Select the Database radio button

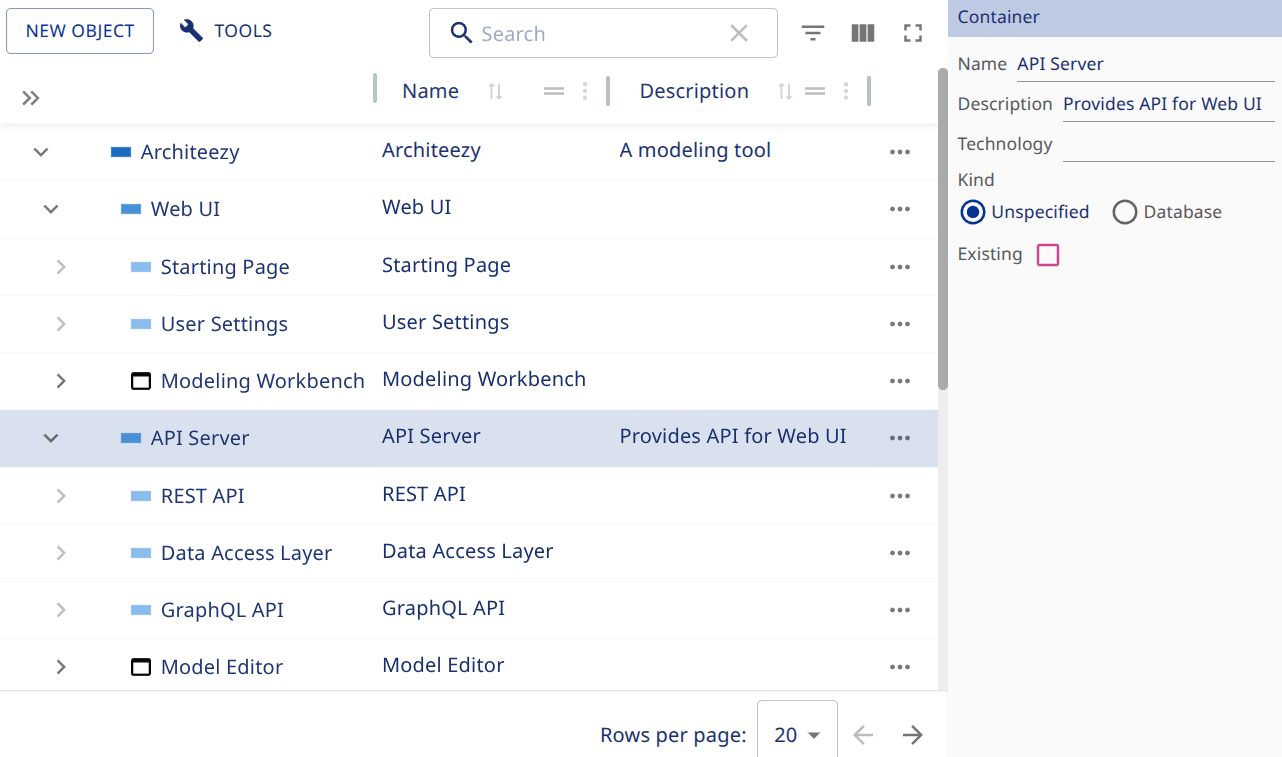1124,211
